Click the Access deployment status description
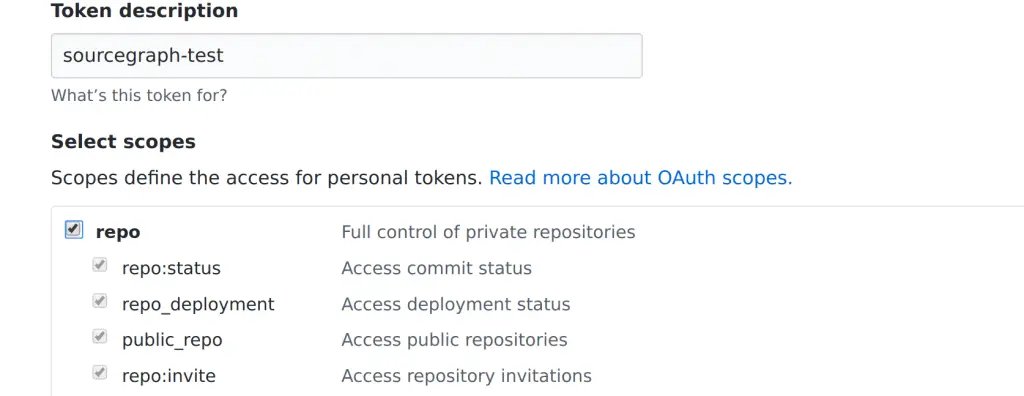Image resolution: width=1024 pixels, height=396 pixels. pyautogui.click(x=456, y=305)
